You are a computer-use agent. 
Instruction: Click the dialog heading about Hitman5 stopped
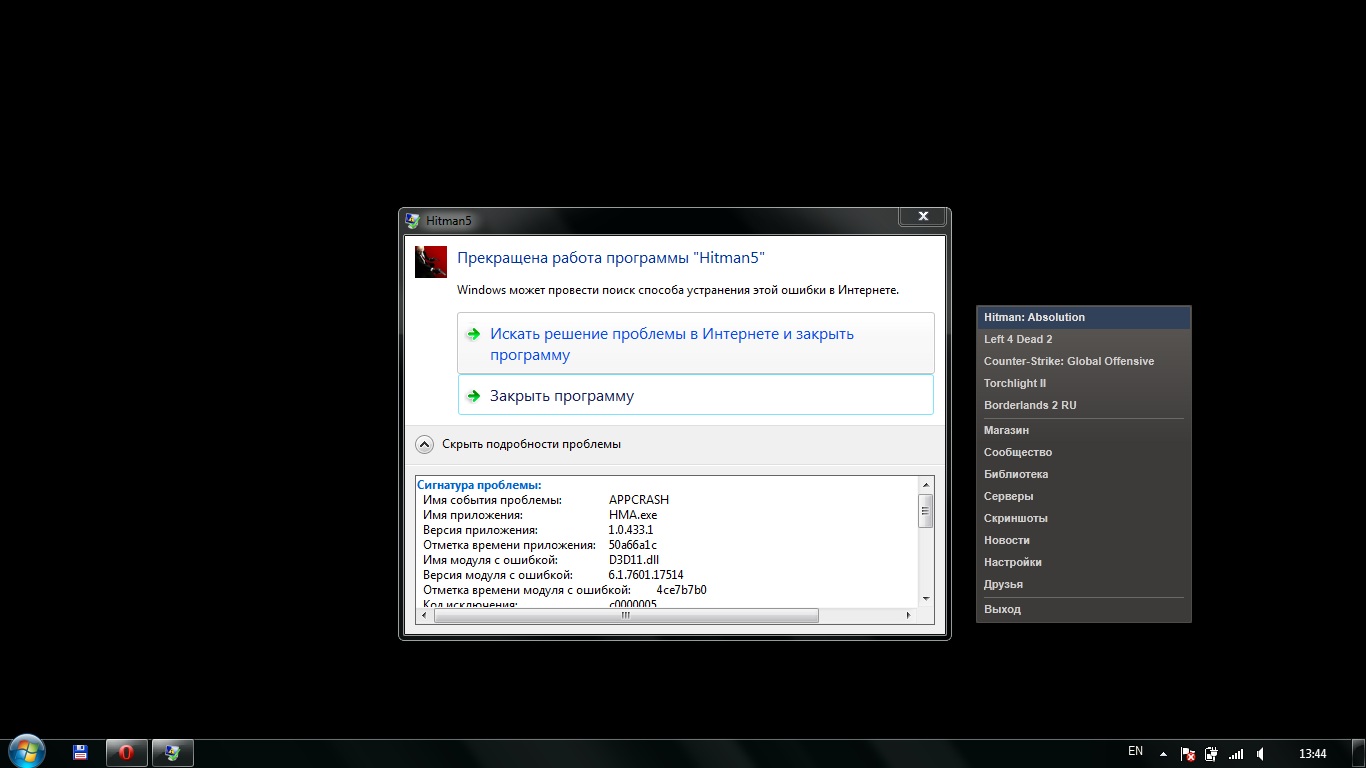click(611, 258)
